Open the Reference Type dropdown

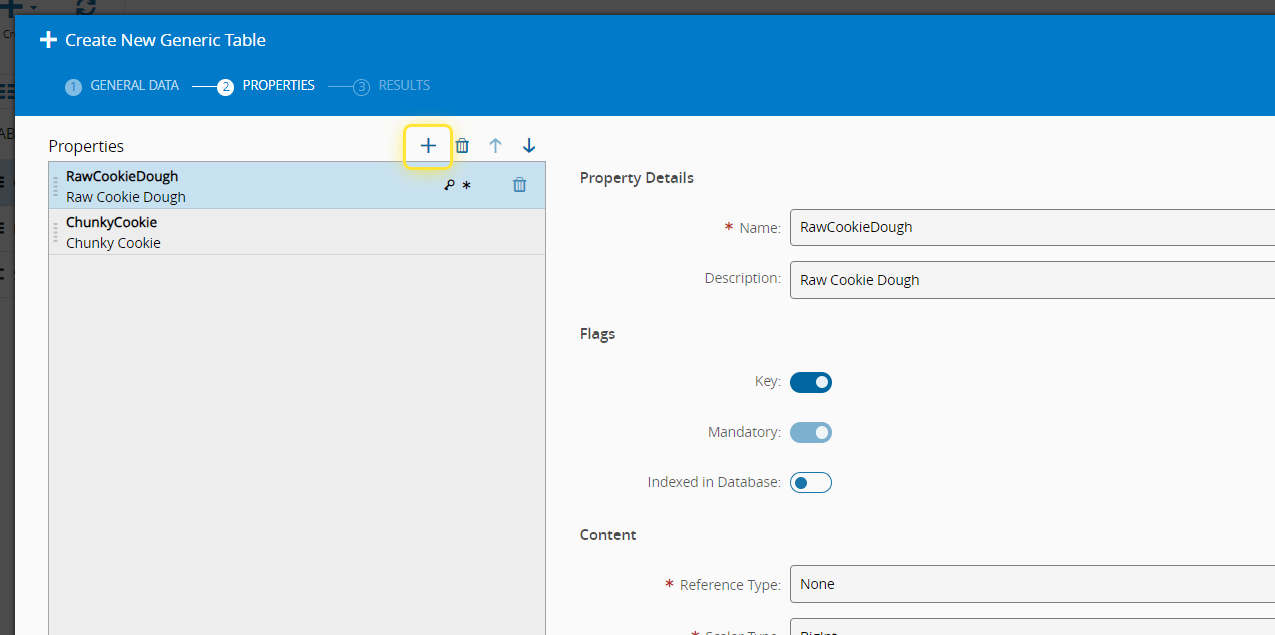point(1030,584)
